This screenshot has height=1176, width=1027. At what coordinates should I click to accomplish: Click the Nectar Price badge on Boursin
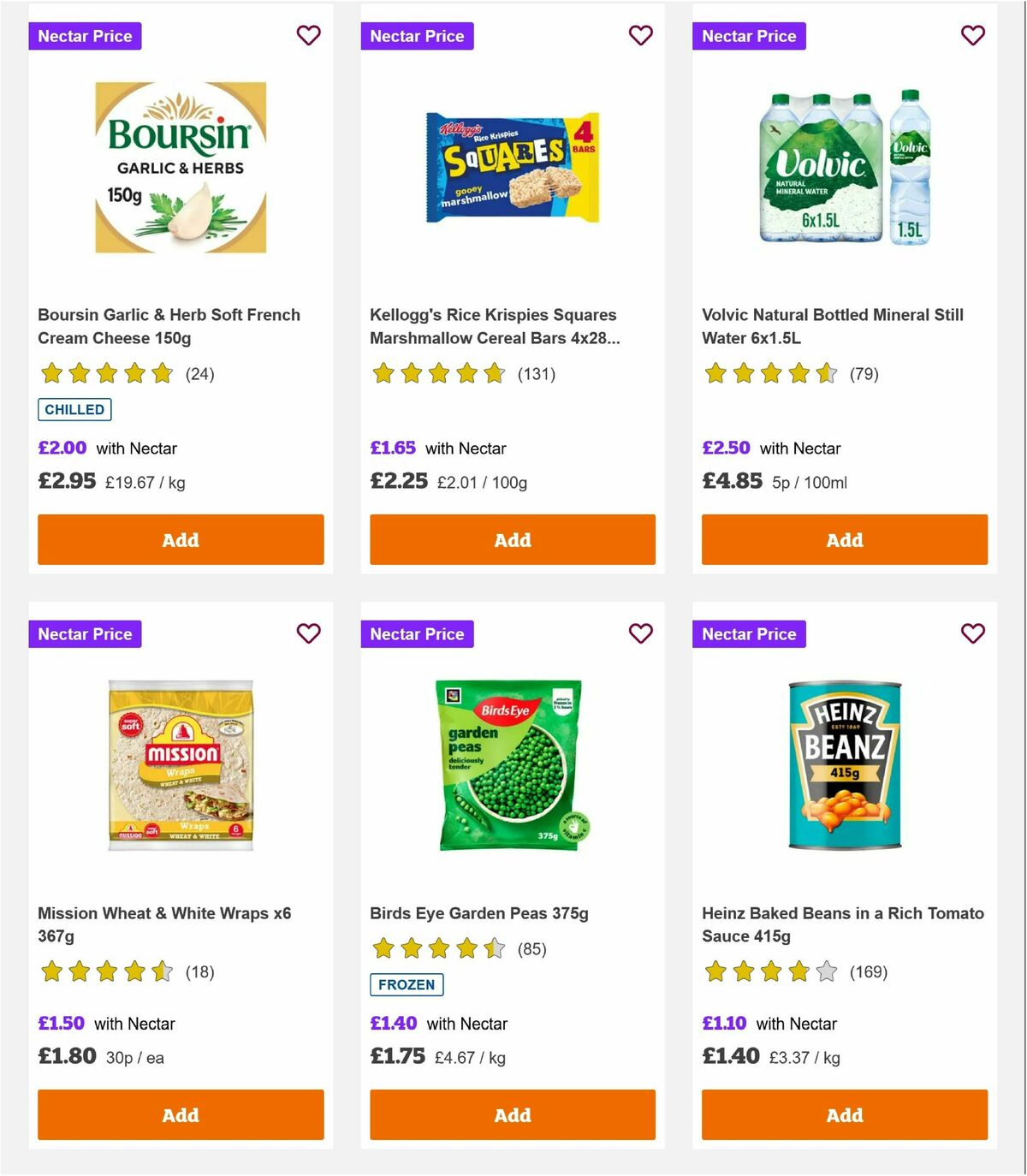point(85,36)
